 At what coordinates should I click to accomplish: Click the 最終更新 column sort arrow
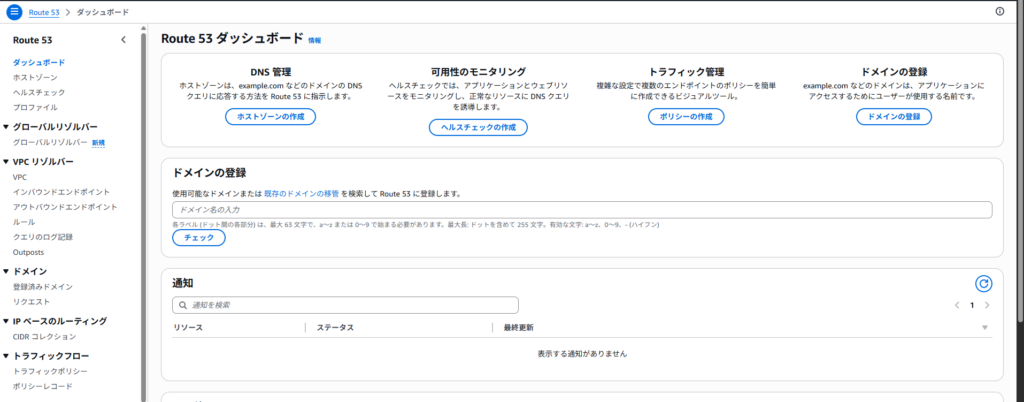(x=984, y=328)
